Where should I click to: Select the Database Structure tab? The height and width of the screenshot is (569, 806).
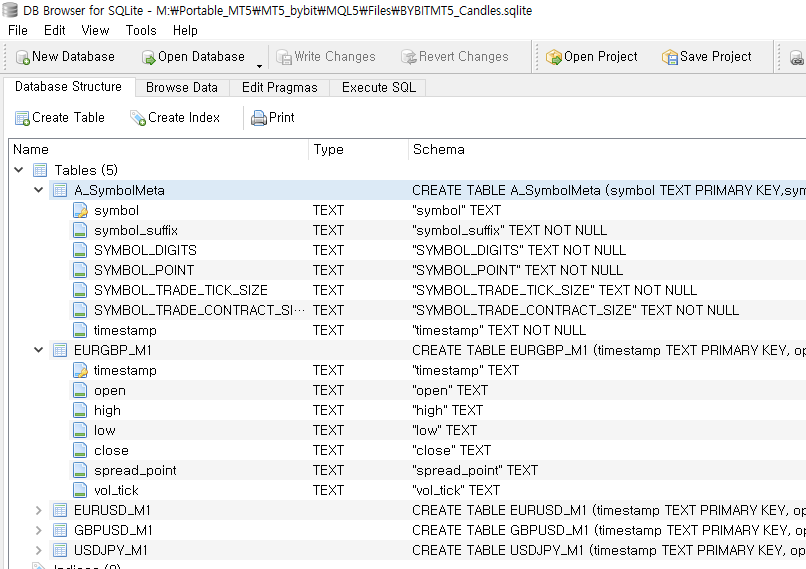68,86
